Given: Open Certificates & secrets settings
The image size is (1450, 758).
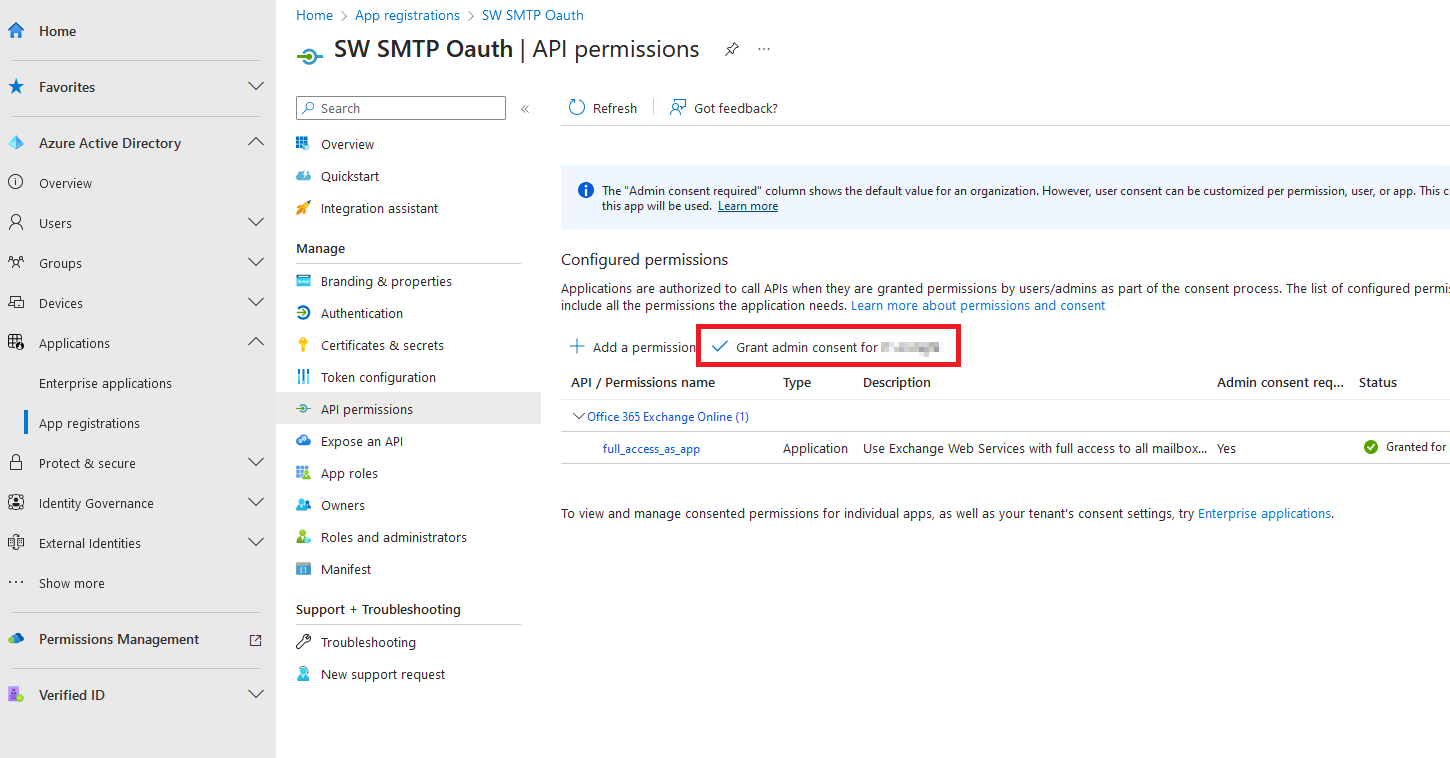Looking at the screenshot, I should 383,344.
